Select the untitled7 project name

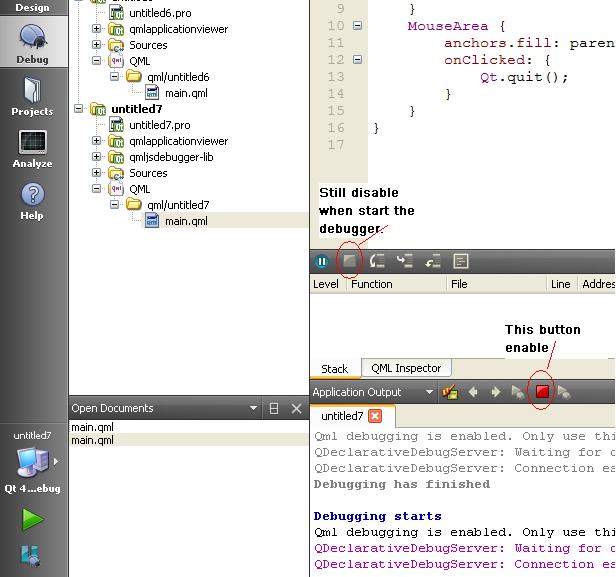point(137,109)
